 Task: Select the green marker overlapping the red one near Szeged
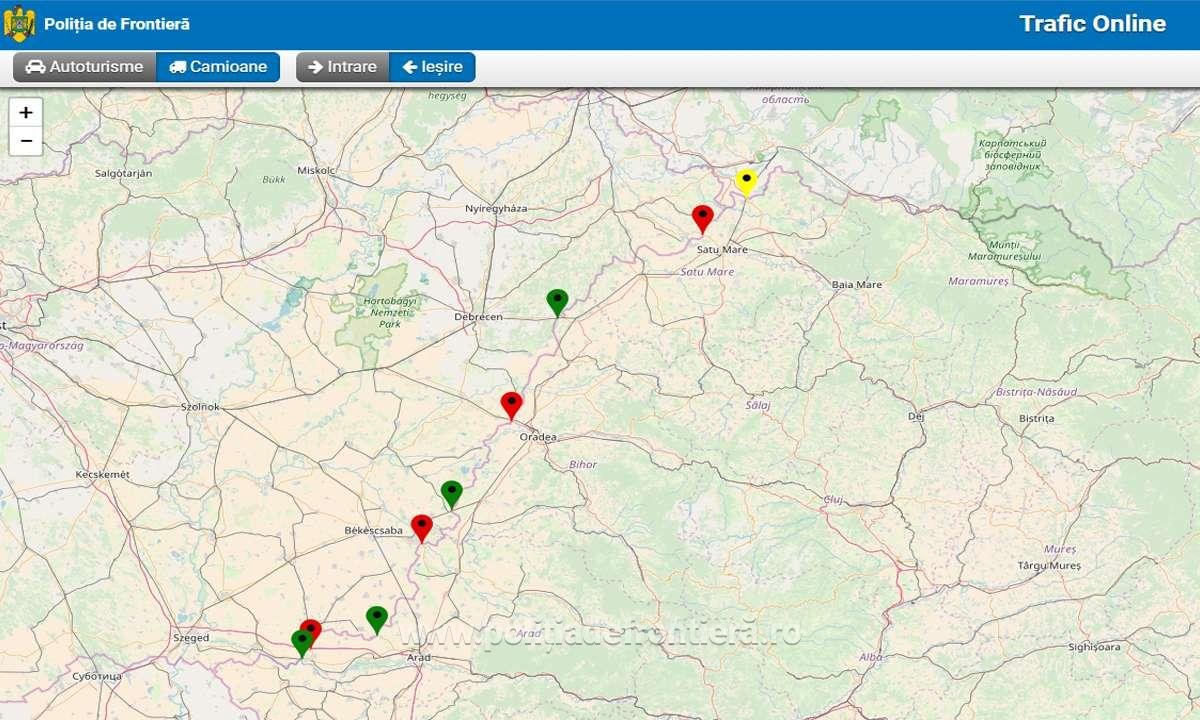(300, 642)
